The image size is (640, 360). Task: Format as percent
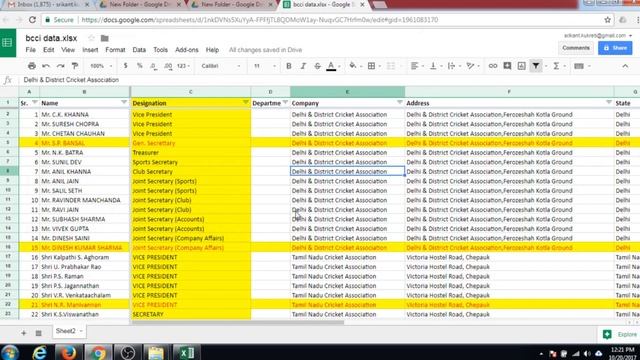point(140,66)
